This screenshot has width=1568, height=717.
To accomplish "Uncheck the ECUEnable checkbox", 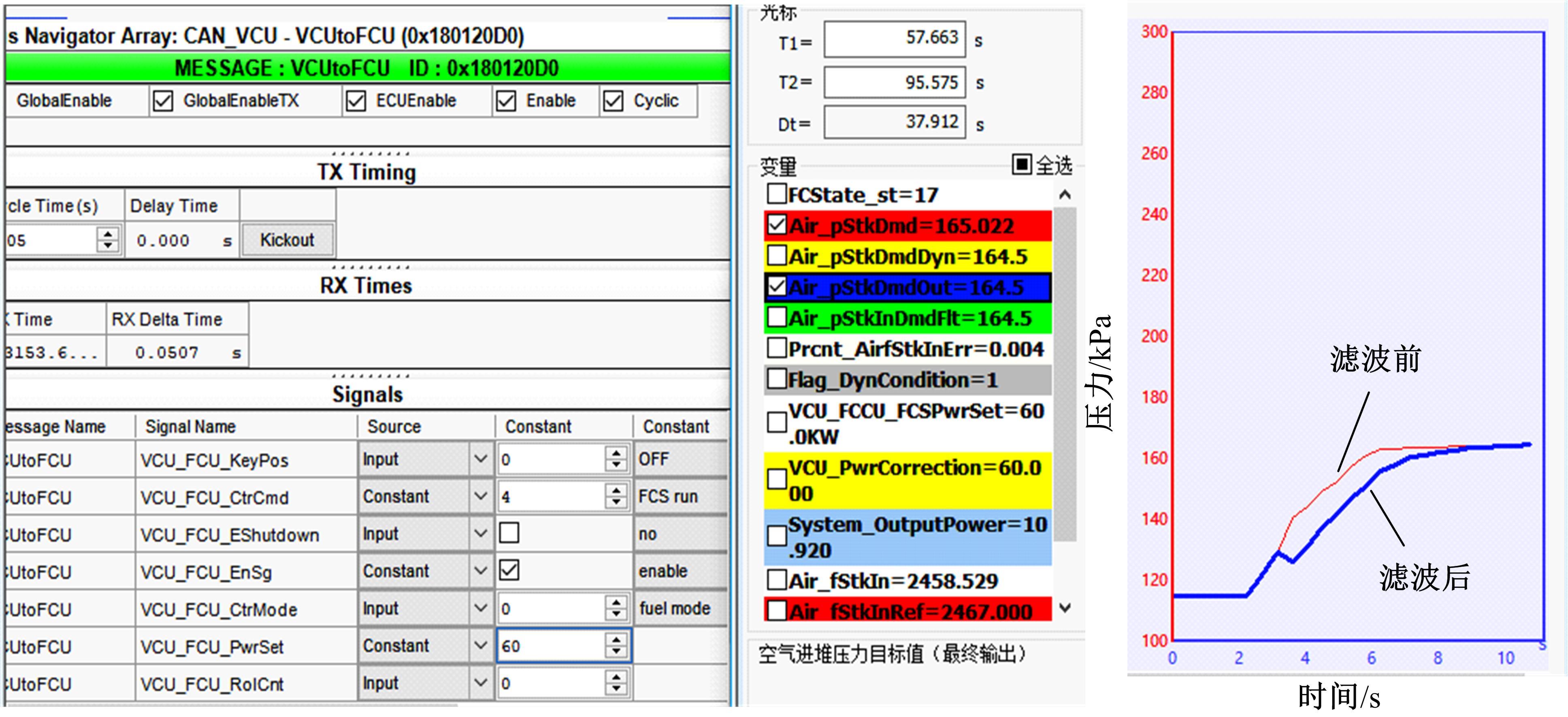I will [x=356, y=101].
